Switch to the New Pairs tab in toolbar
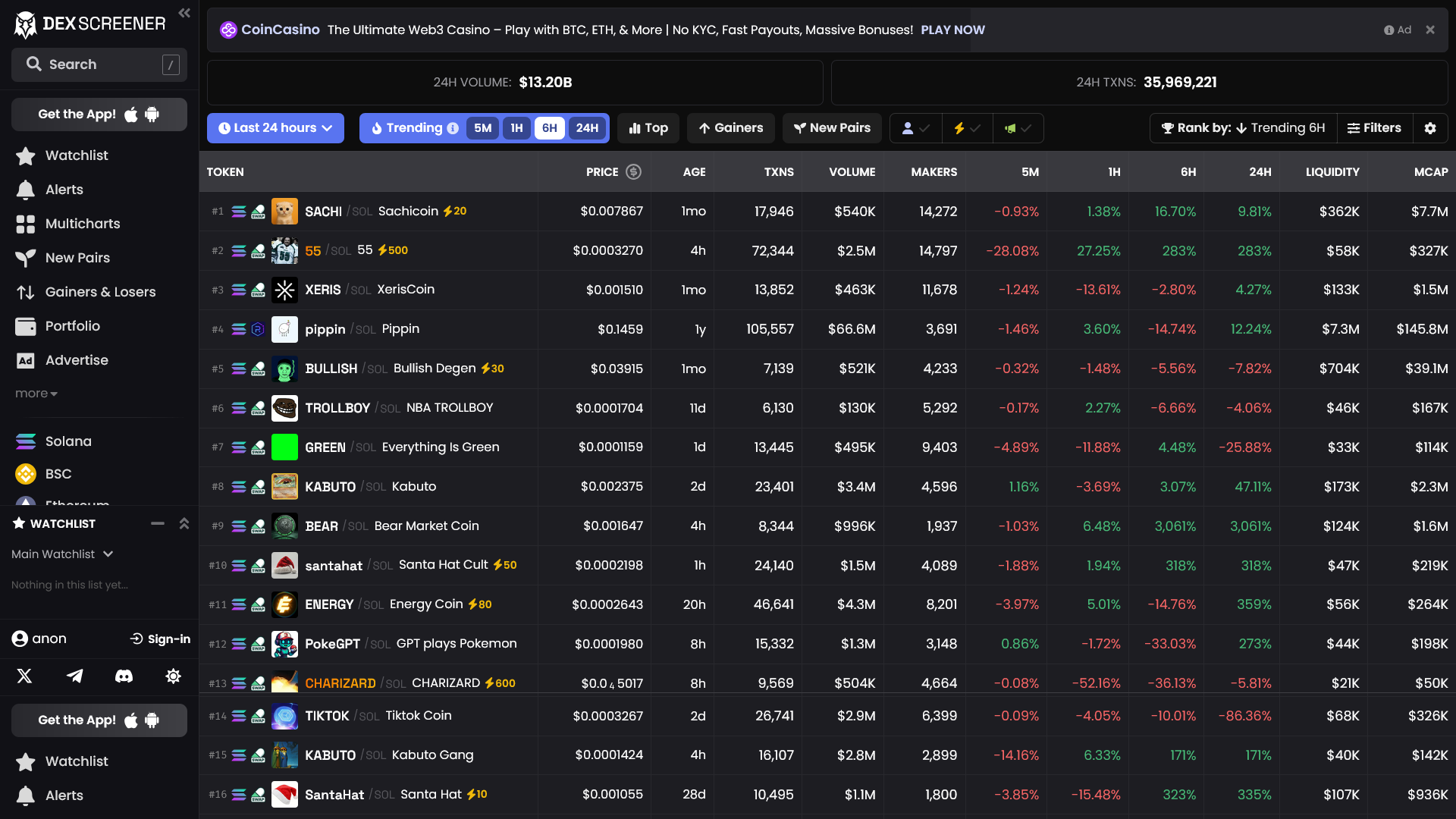1456x819 pixels. pyautogui.click(x=832, y=128)
